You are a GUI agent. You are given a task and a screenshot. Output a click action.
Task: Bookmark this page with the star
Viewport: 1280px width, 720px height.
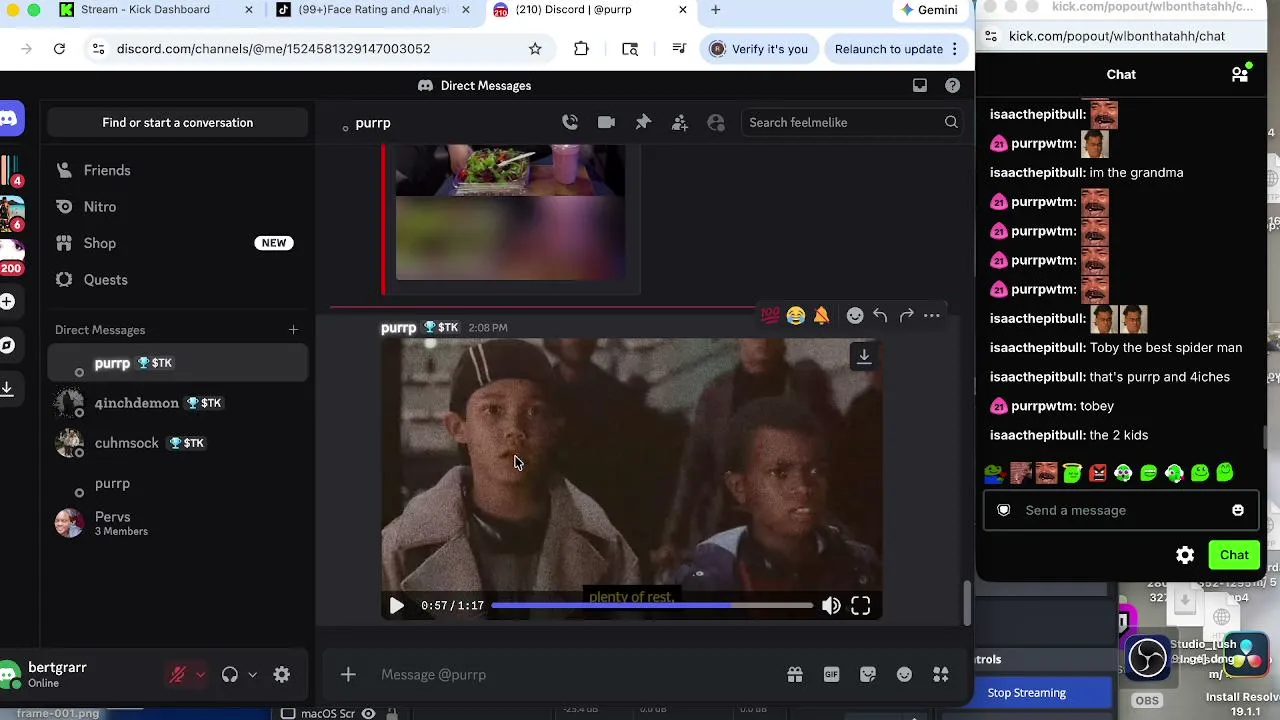click(x=535, y=49)
